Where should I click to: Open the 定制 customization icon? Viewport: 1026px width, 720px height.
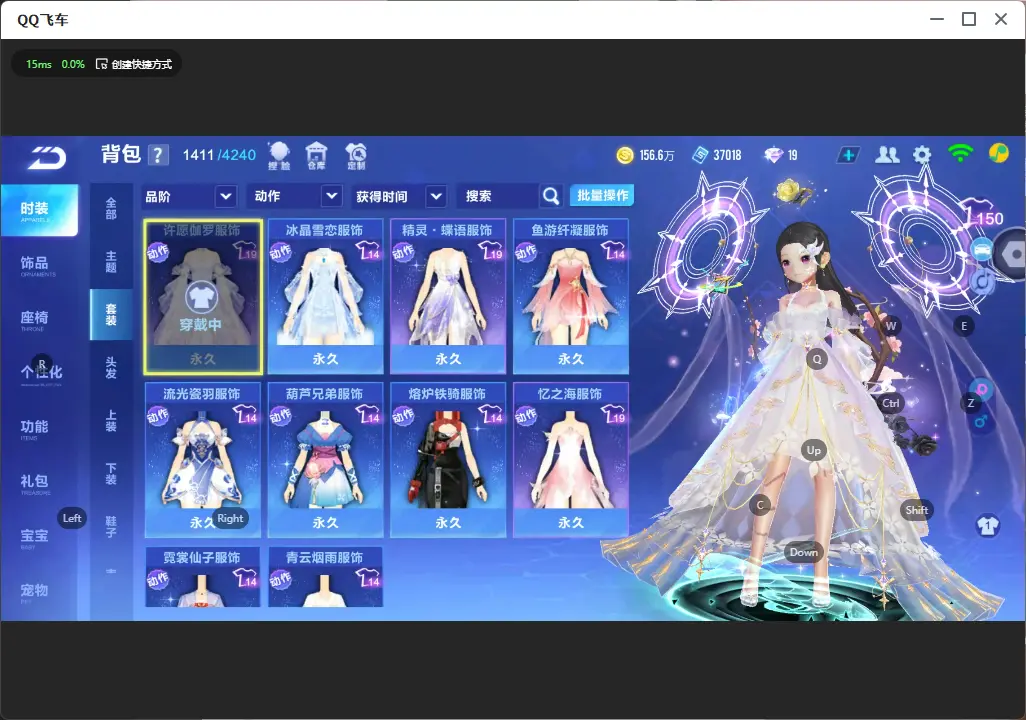(356, 156)
